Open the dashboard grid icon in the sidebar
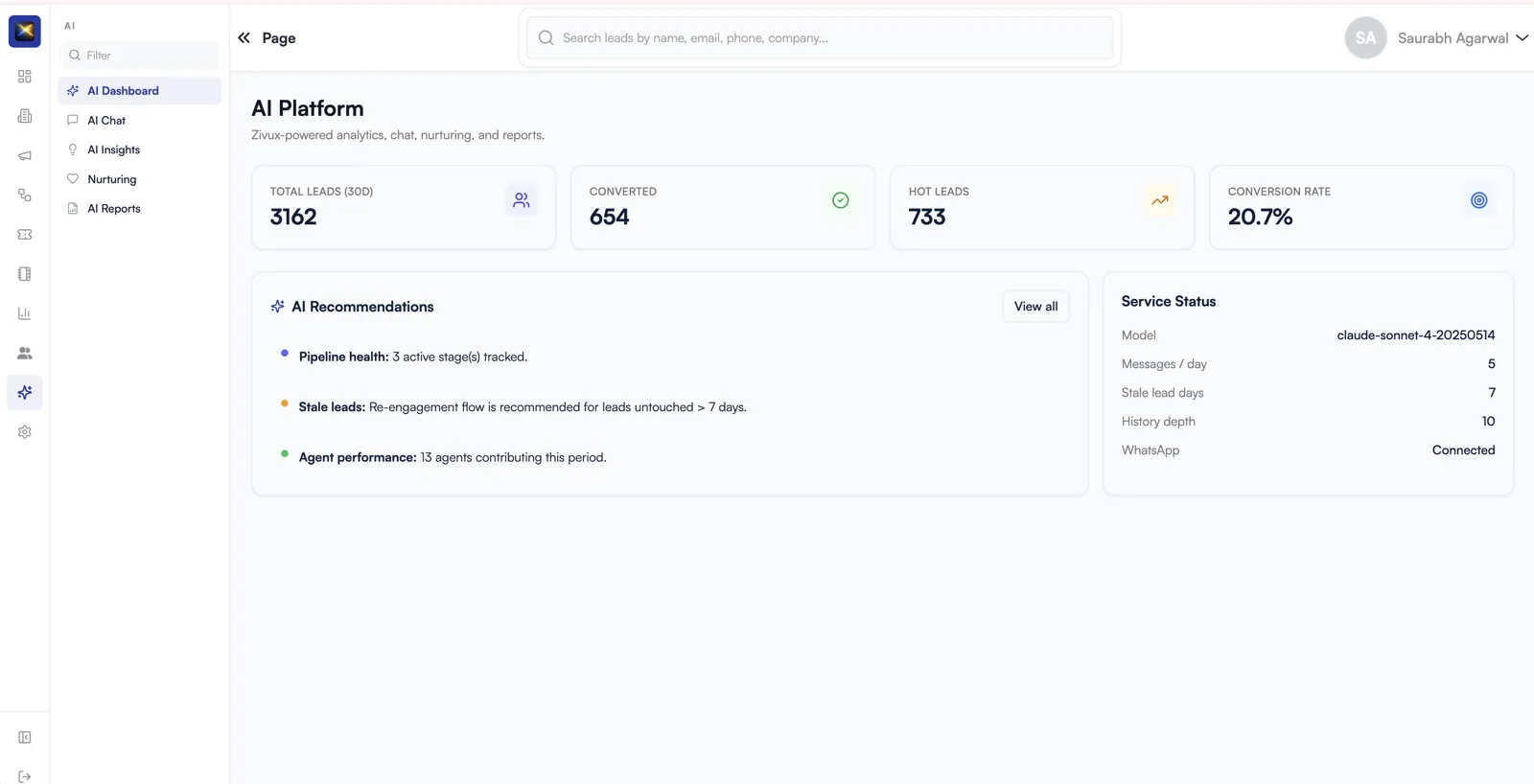 (25, 77)
